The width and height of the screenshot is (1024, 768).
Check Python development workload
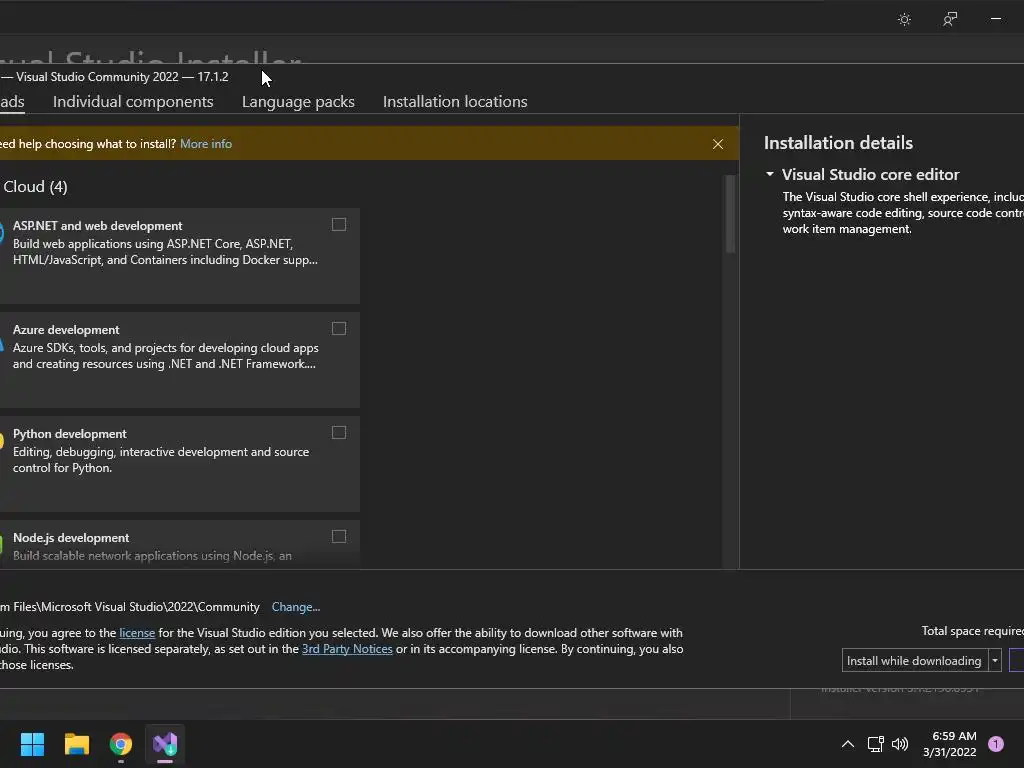(339, 432)
